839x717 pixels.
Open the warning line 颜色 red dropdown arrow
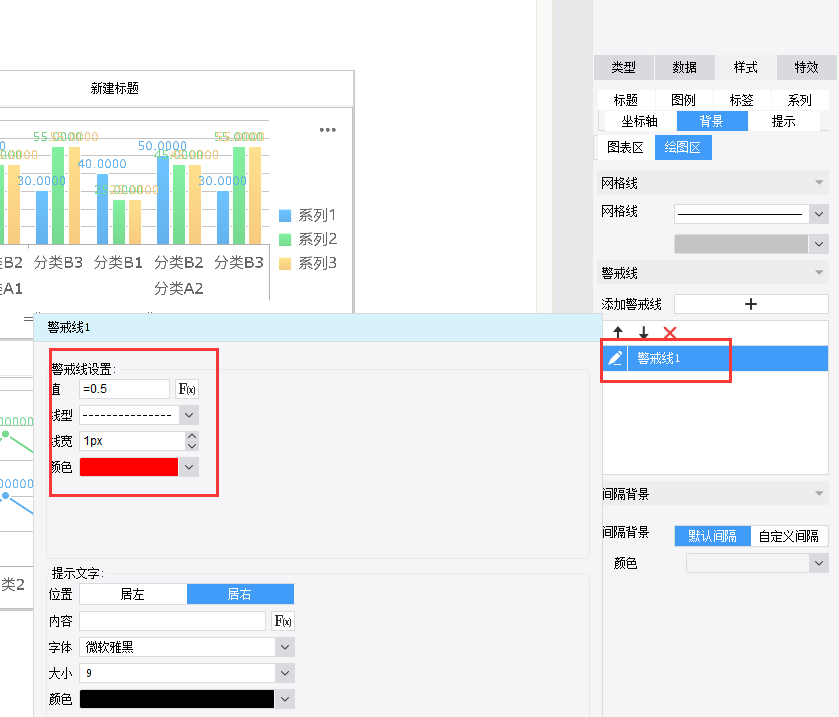tap(189, 467)
